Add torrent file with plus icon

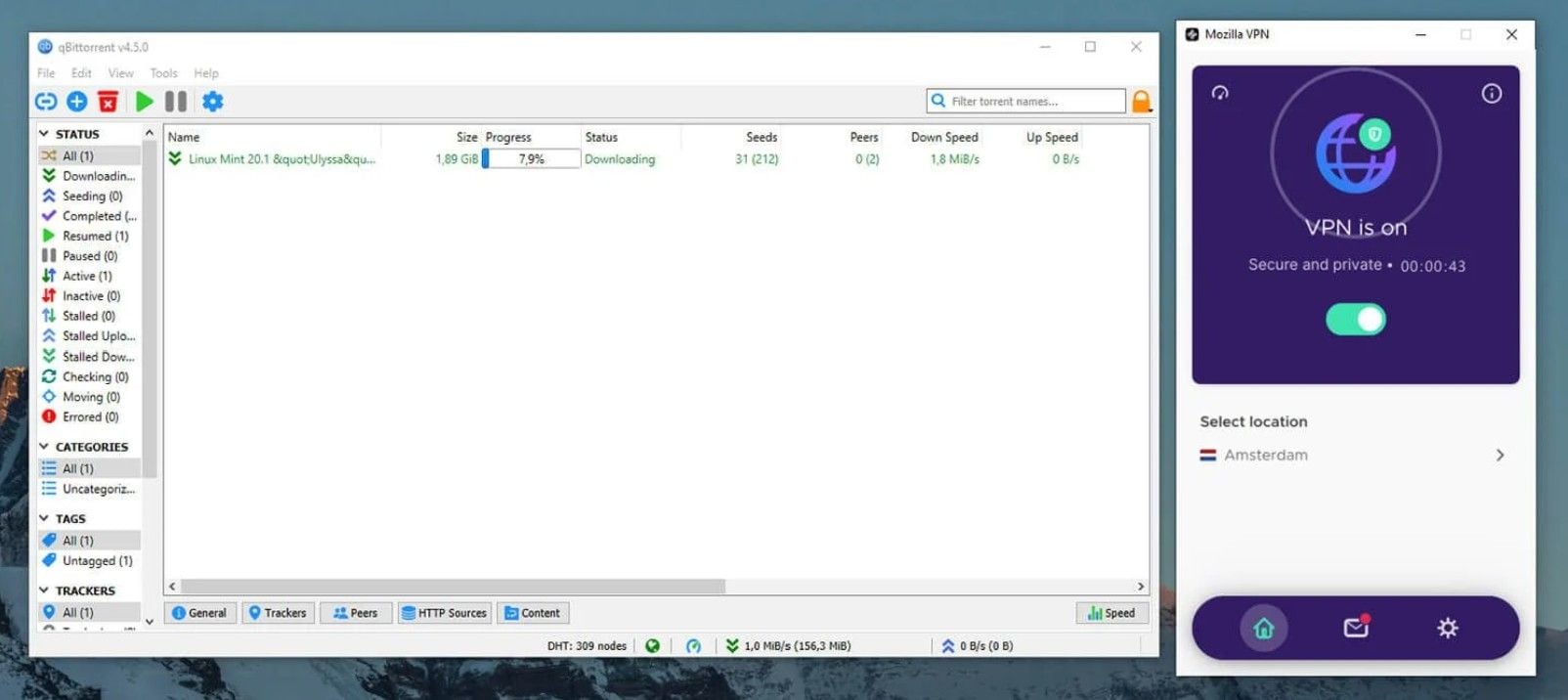(x=77, y=102)
